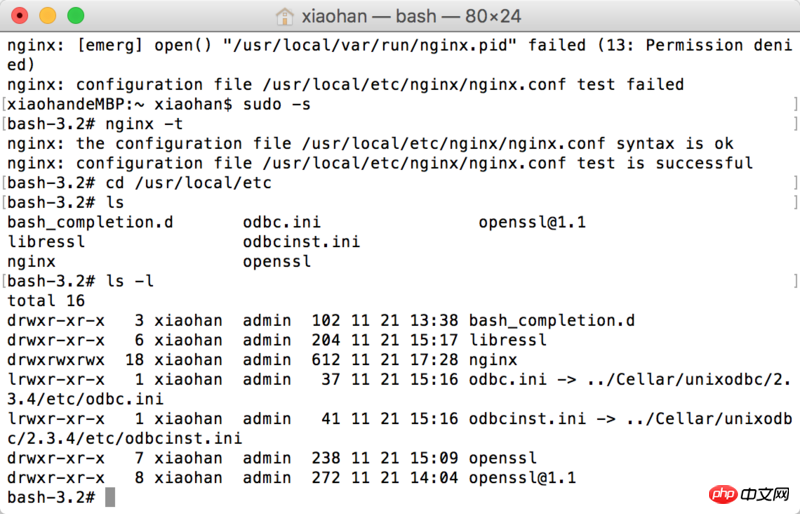Click the 'total 16' output line
Image resolution: width=800 pixels, height=514 pixels.
coord(46,301)
